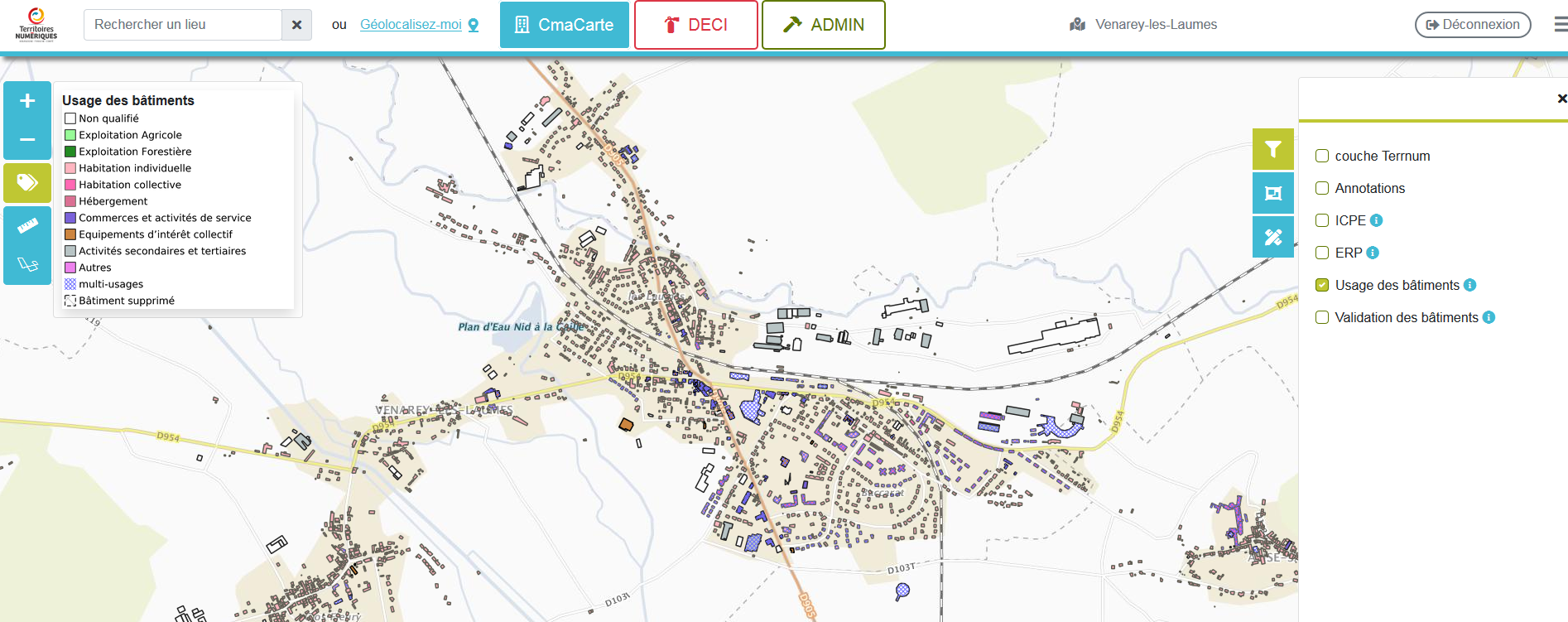Toggle the legend tag icon
This screenshot has width=1568, height=622.
coord(27,182)
